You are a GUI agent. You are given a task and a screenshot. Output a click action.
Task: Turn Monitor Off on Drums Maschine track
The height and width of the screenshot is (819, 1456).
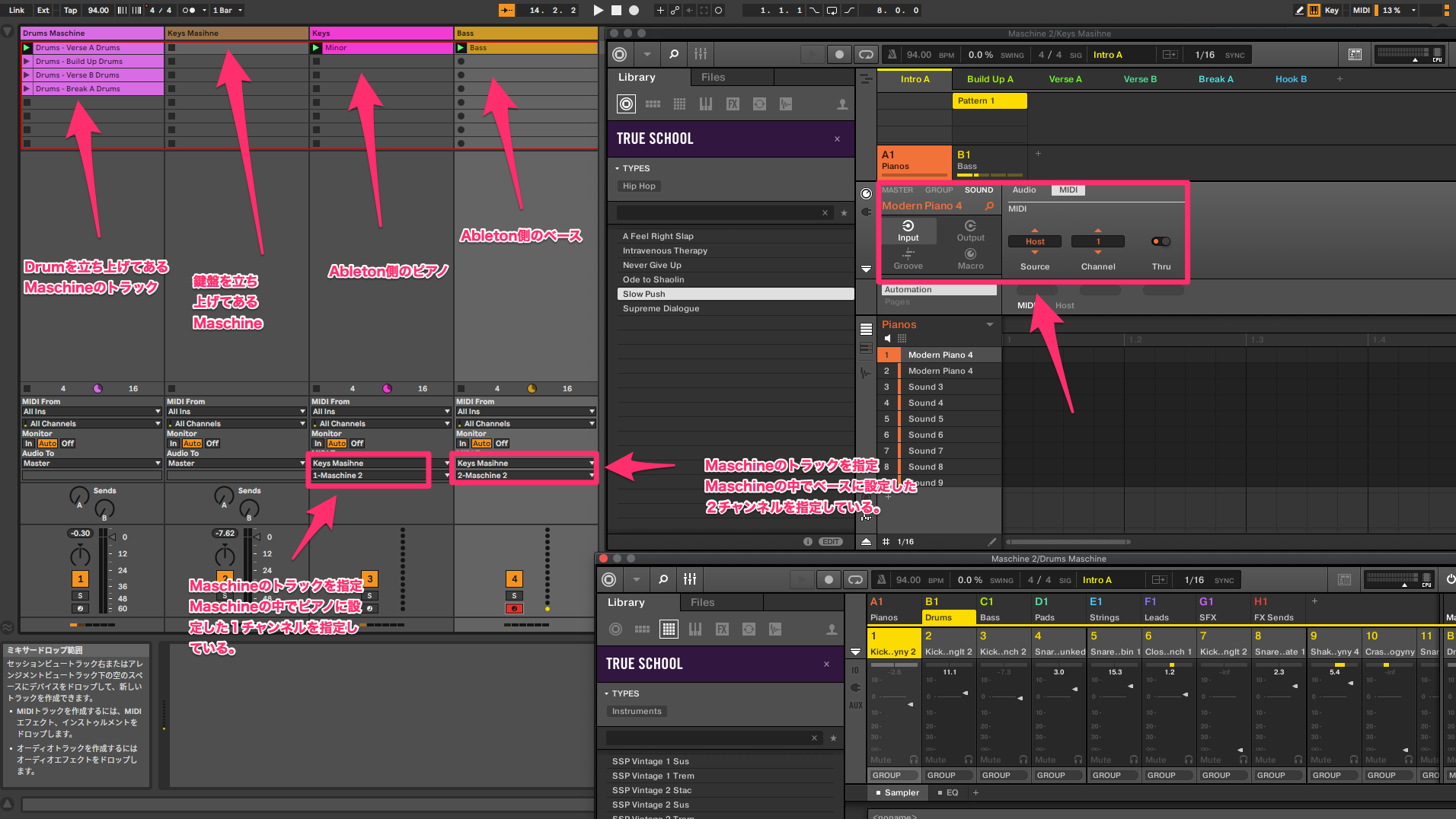(68, 444)
